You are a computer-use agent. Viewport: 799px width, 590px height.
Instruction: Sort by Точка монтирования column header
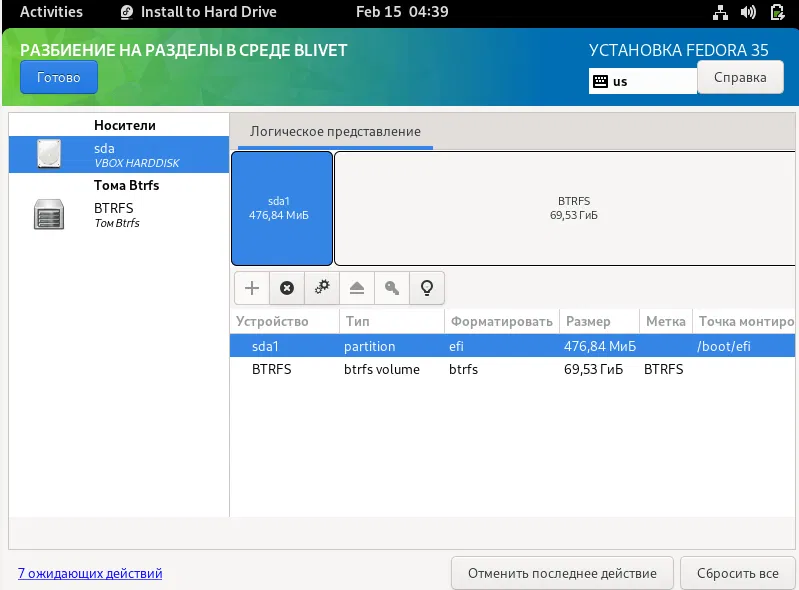pos(746,321)
